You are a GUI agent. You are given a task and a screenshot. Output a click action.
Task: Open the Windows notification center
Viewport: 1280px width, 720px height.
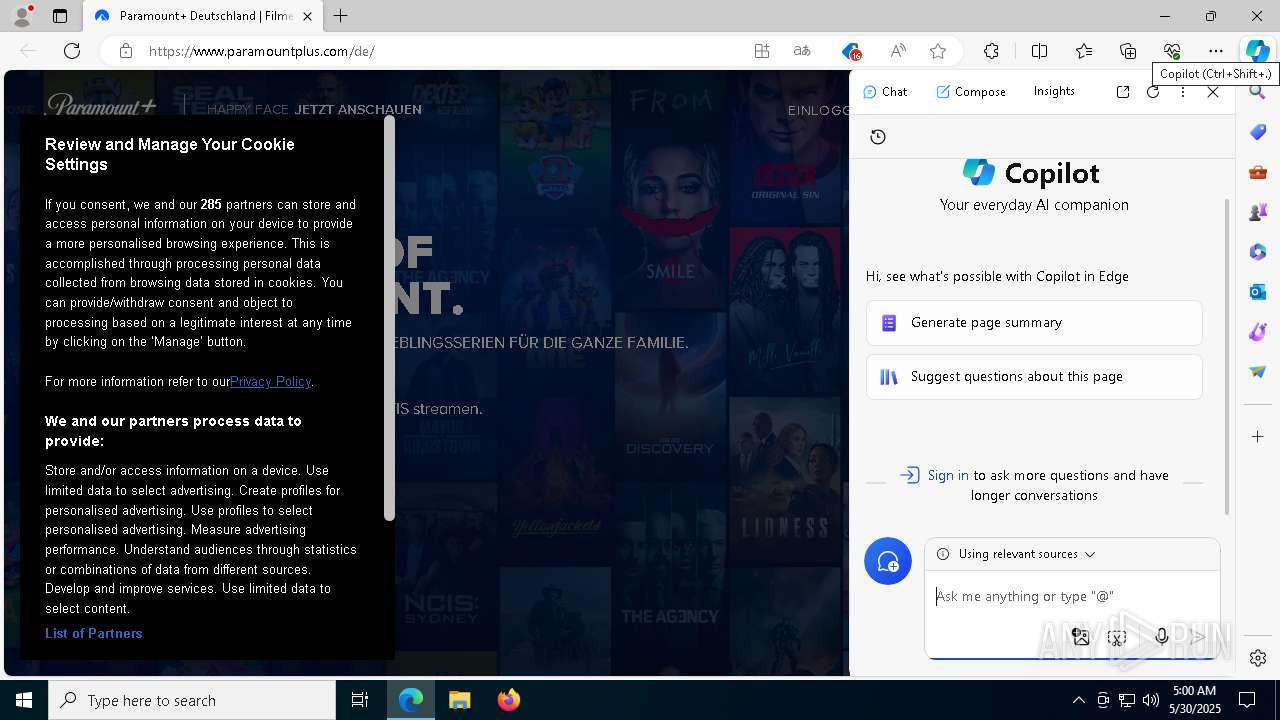(x=1247, y=700)
